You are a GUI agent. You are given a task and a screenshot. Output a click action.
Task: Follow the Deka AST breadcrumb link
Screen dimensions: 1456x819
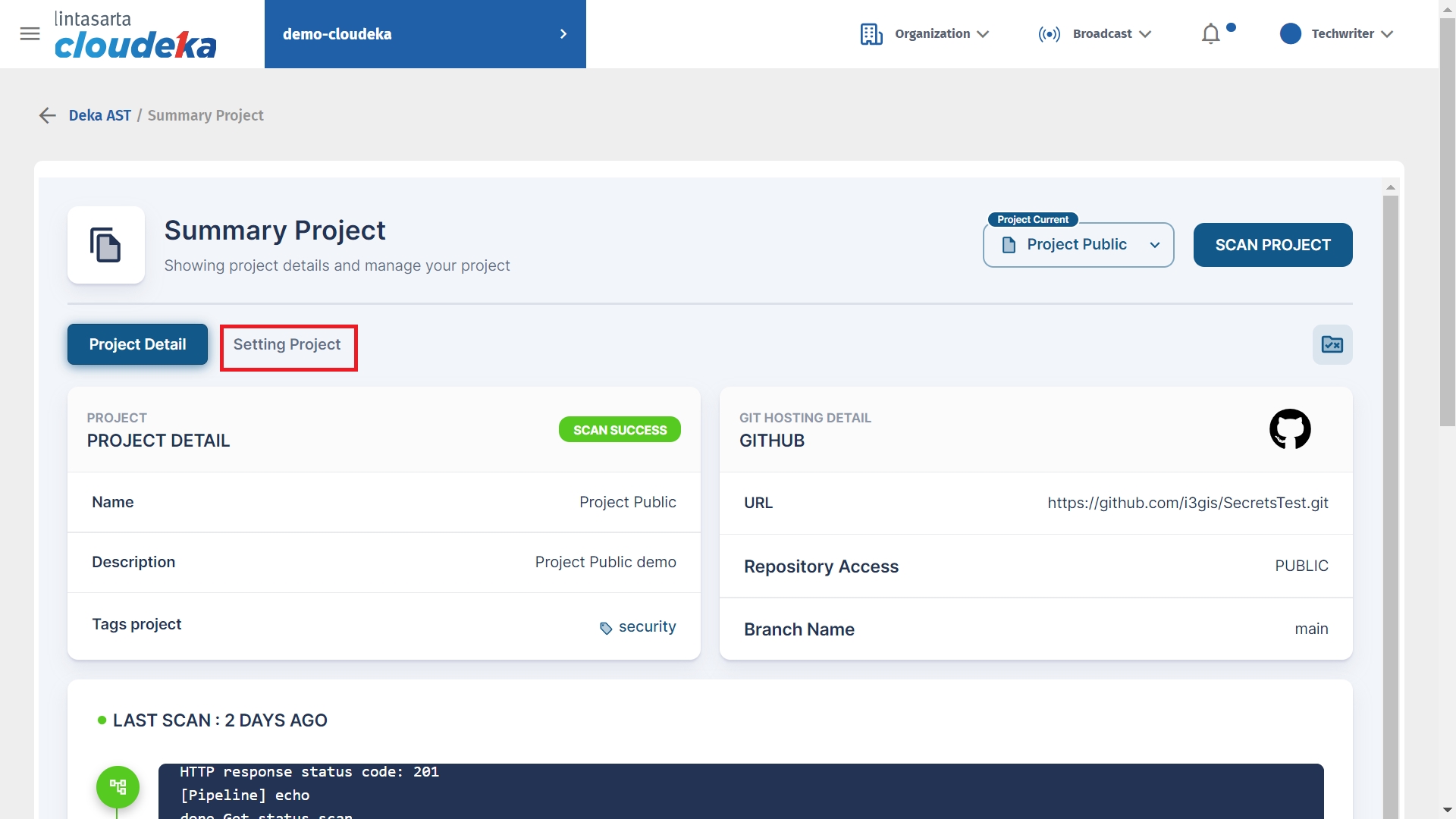[99, 115]
